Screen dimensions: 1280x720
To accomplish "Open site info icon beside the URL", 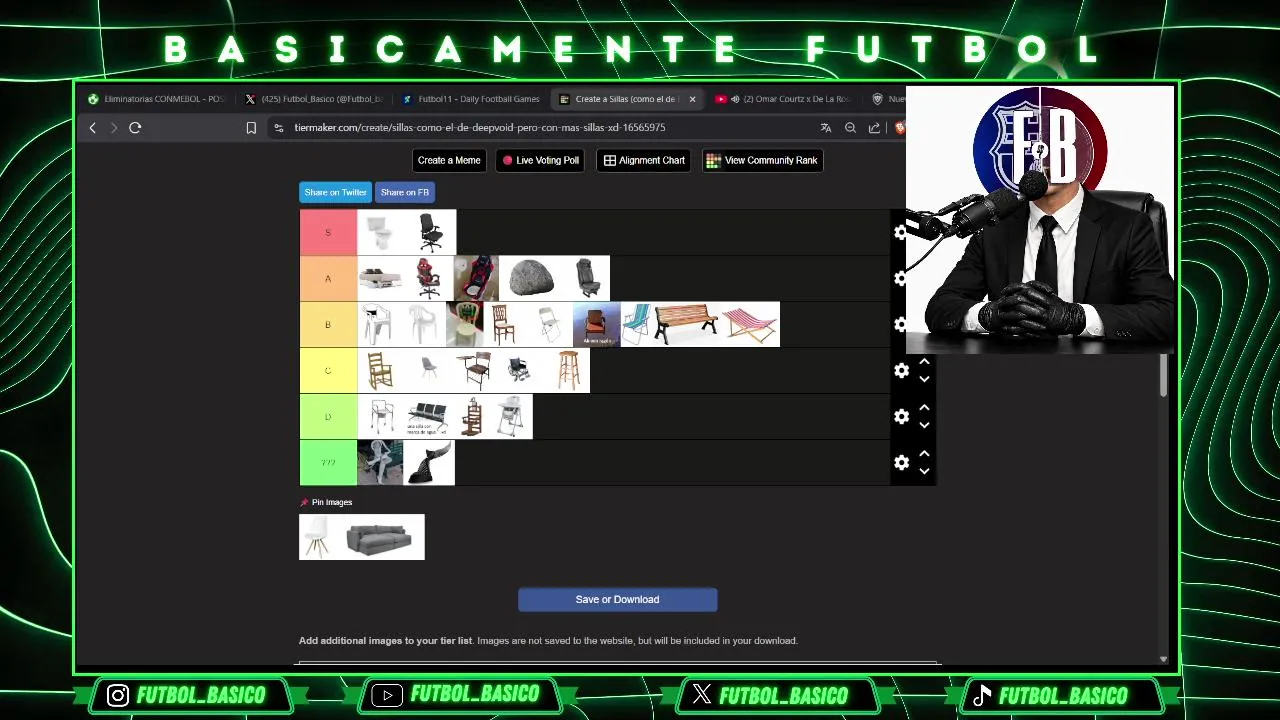I will [279, 128].
